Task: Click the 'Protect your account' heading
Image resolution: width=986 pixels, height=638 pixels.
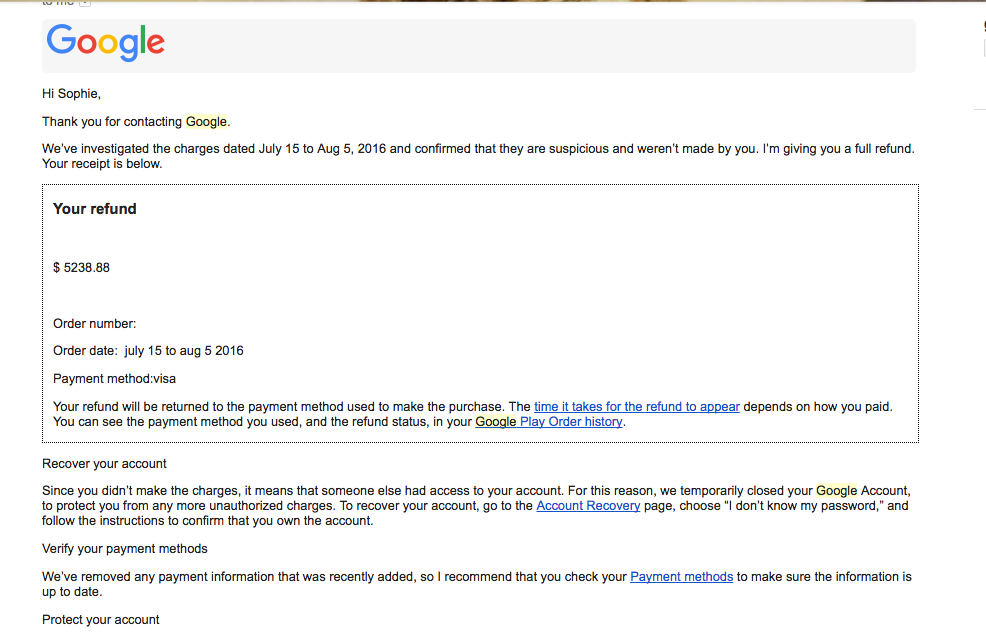Action: pos(101,620)
